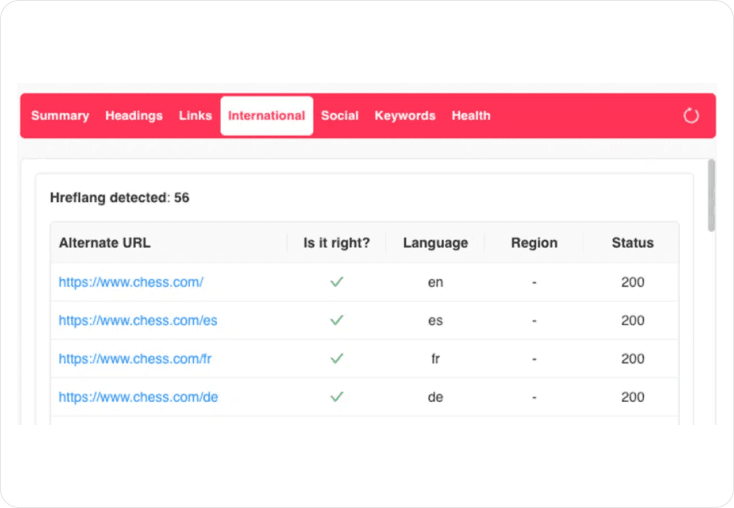
Task: Click the vertical scrollbar thumb on the right
Action: 711,195
